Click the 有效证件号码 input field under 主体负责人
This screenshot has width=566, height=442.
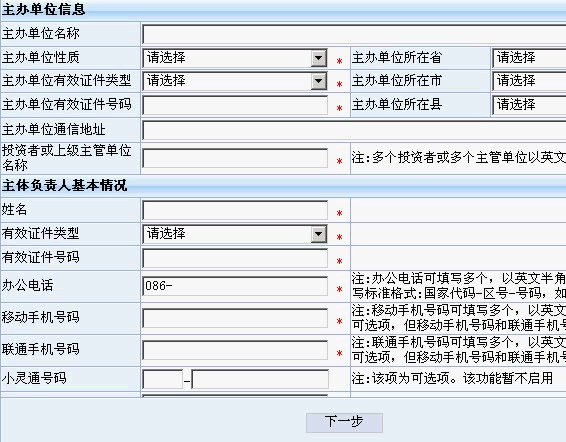[235, 258]
